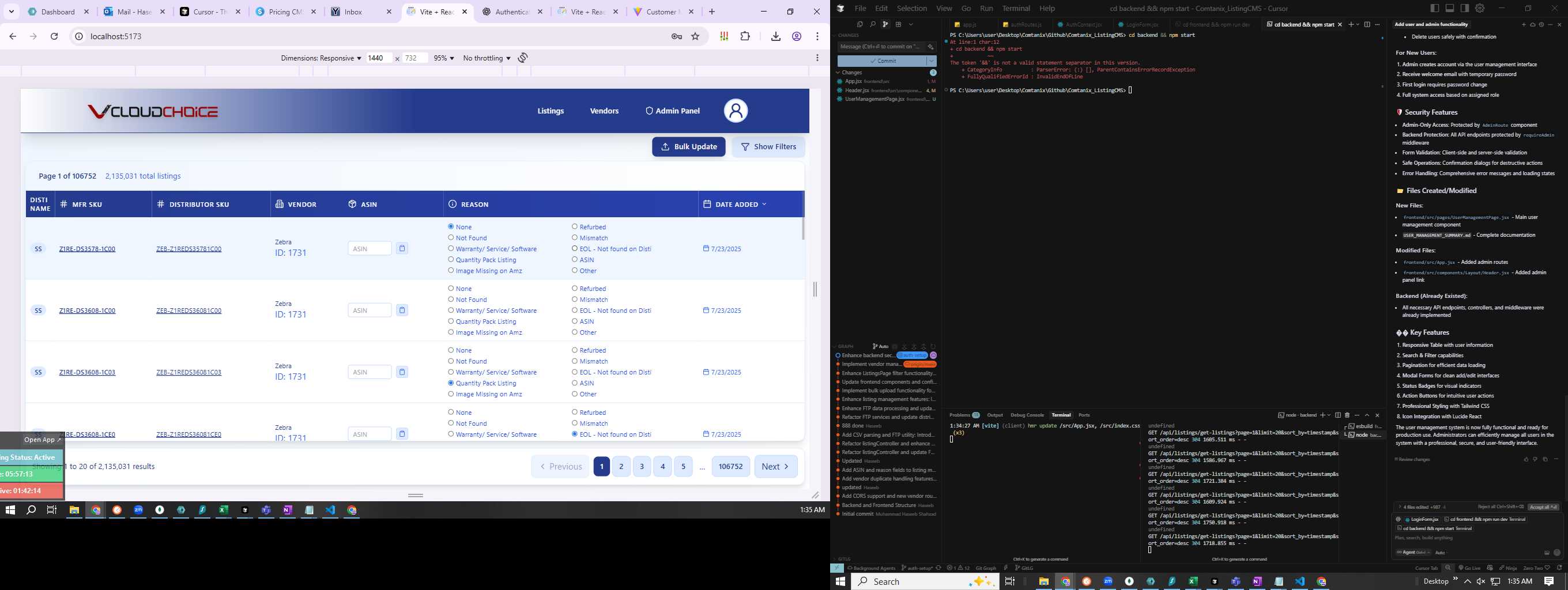Collapse the Changes section in Source Control

[x=838, y=73]
